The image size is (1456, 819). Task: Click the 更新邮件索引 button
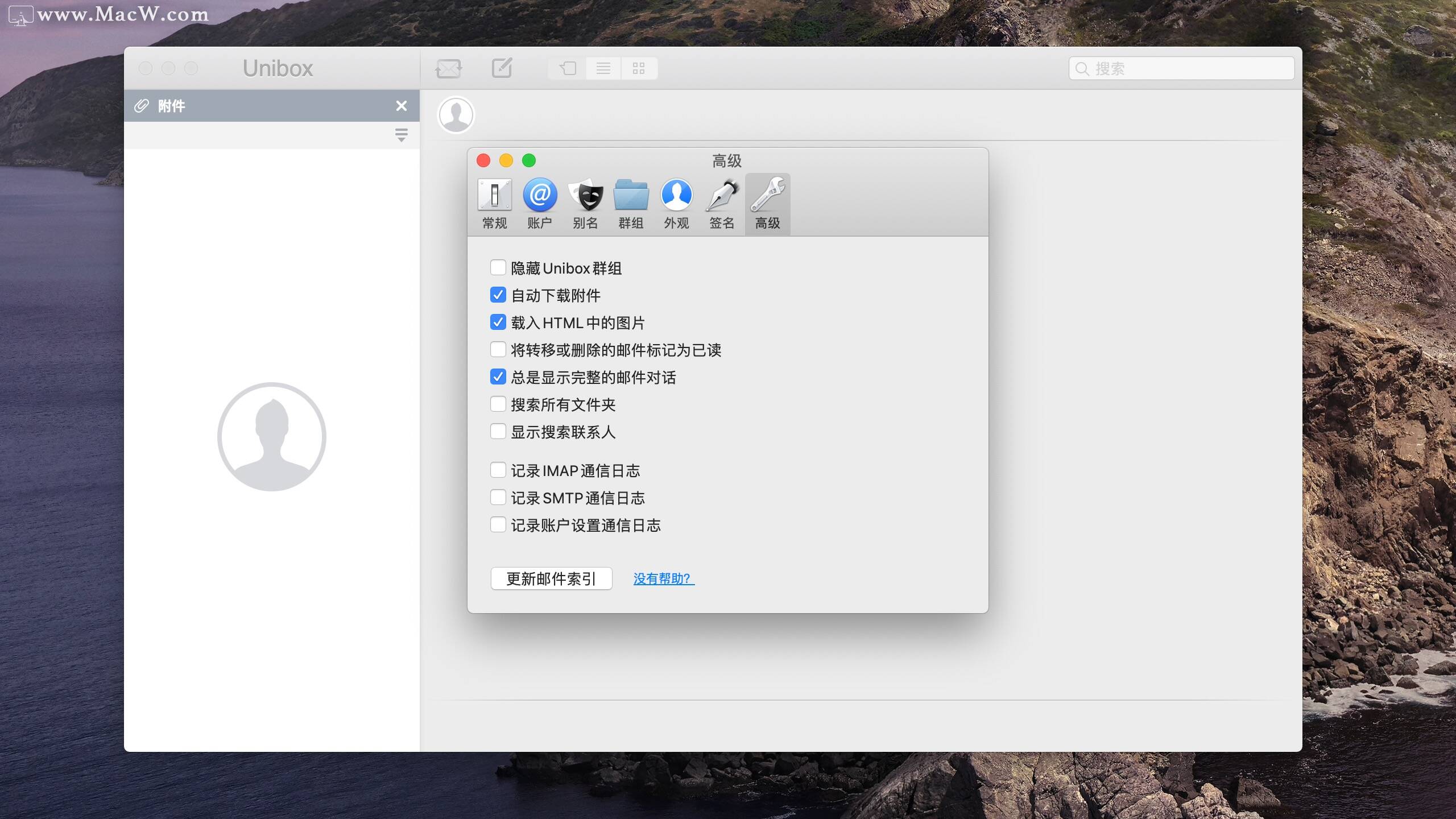click(x=551, y=578)
